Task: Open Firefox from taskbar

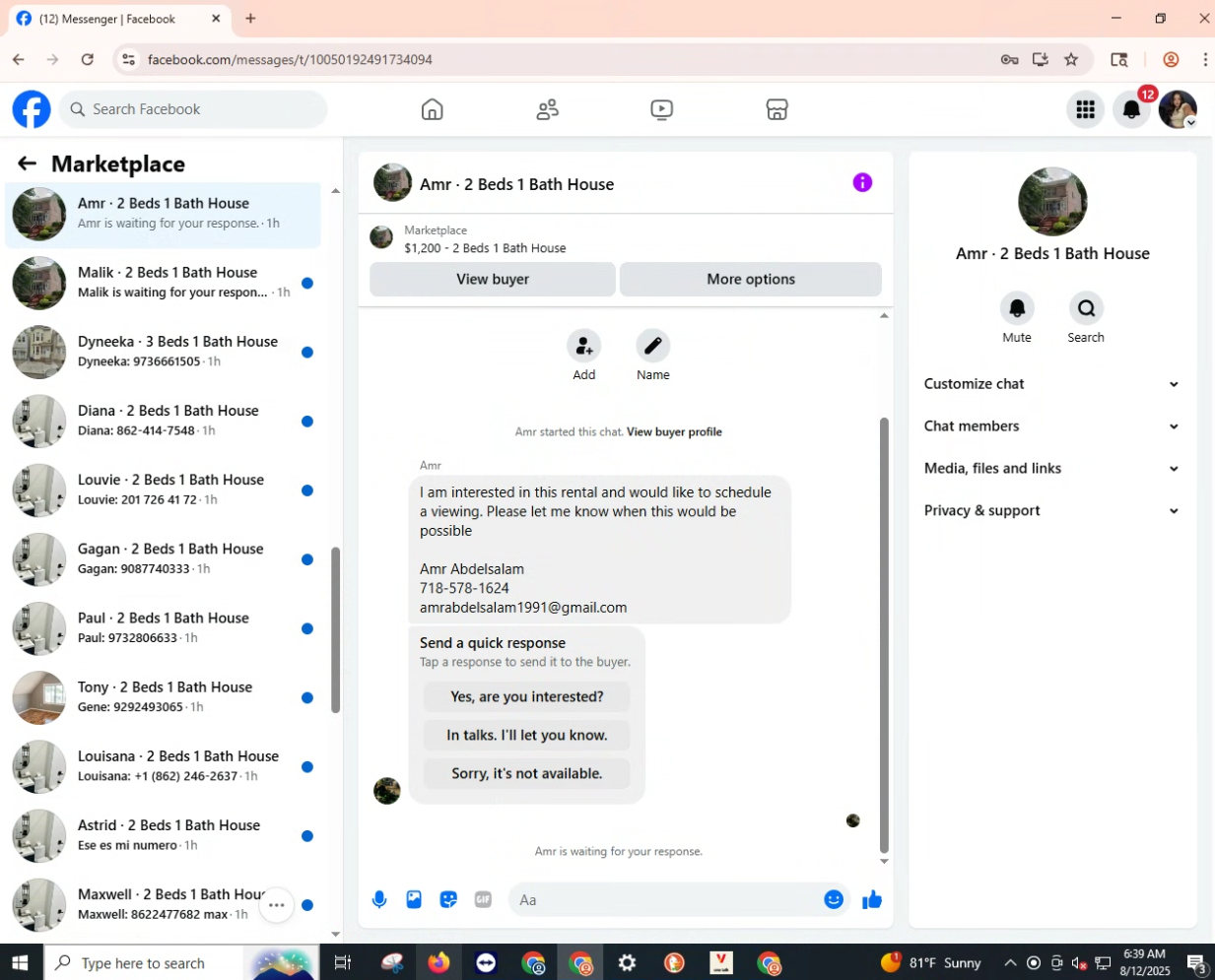Action: [x=439, y=962]
